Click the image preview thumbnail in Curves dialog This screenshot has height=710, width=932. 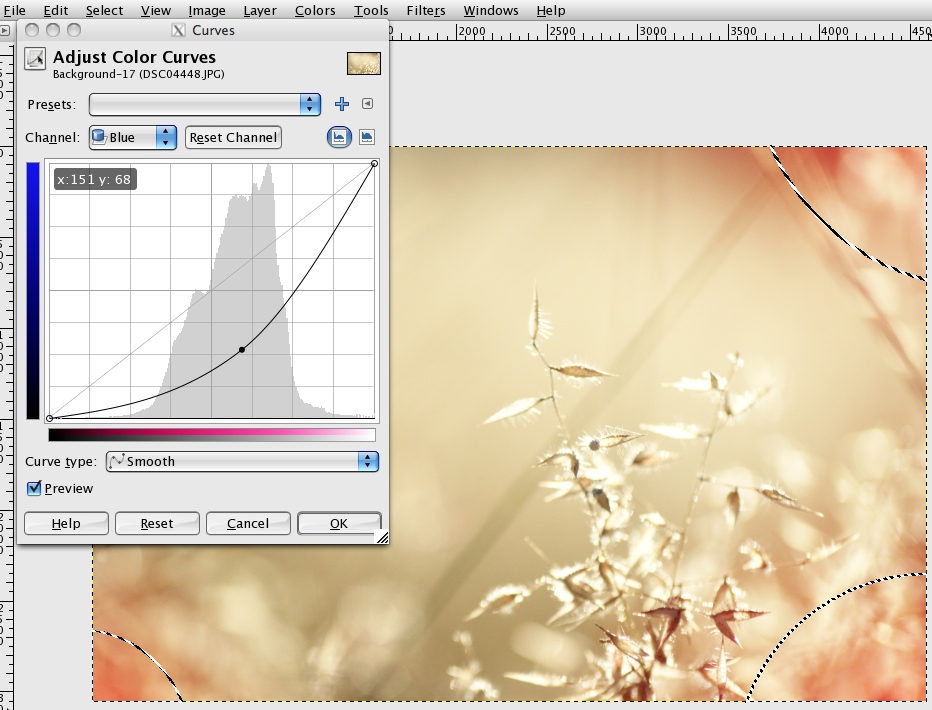(364, 64)
